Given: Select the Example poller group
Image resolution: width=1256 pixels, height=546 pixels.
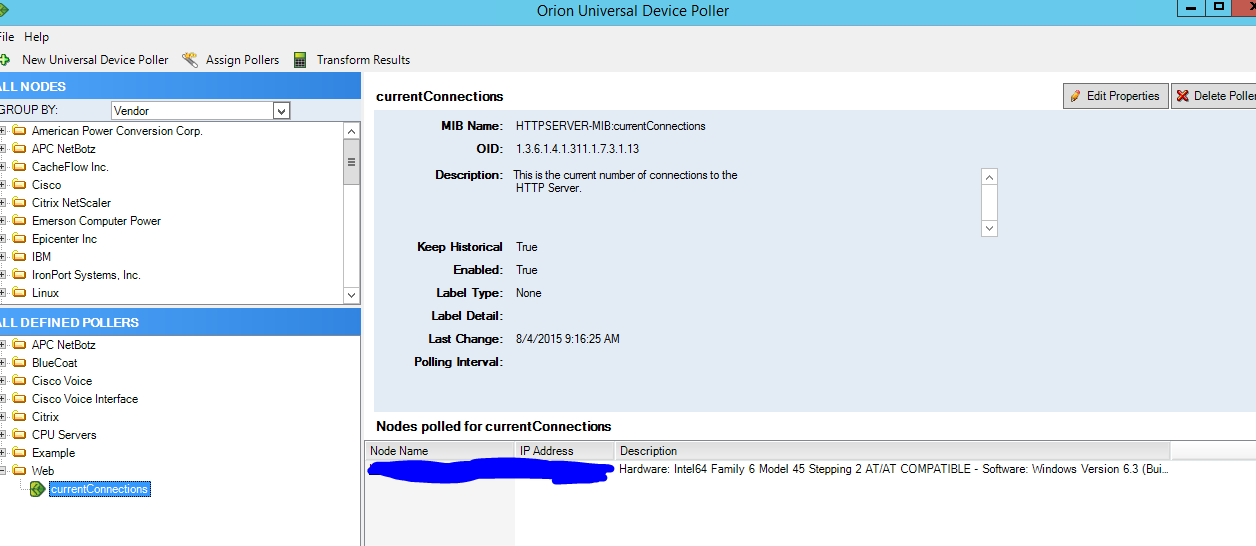Looking at the screenshot, I should coord(53,453).
